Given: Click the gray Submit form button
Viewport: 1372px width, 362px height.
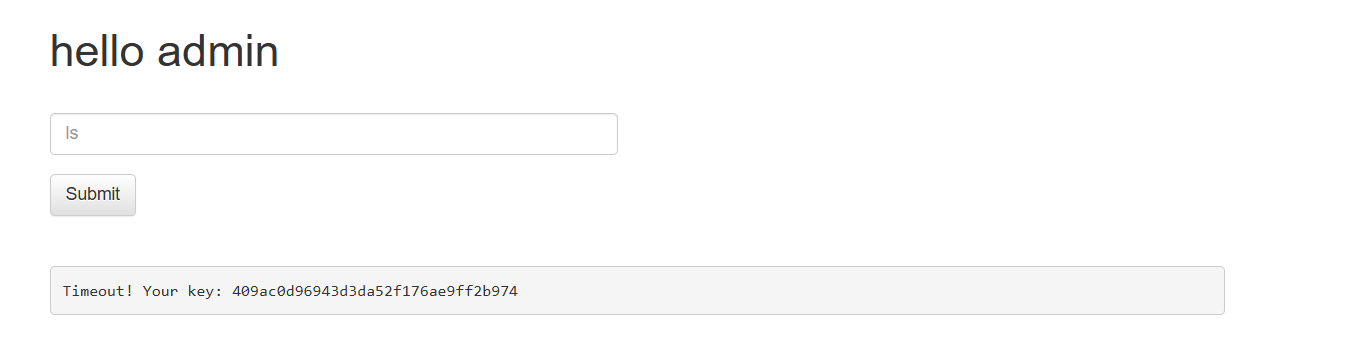Looking at the screenshot, I should pyautogui.click(x=93, y=195).
